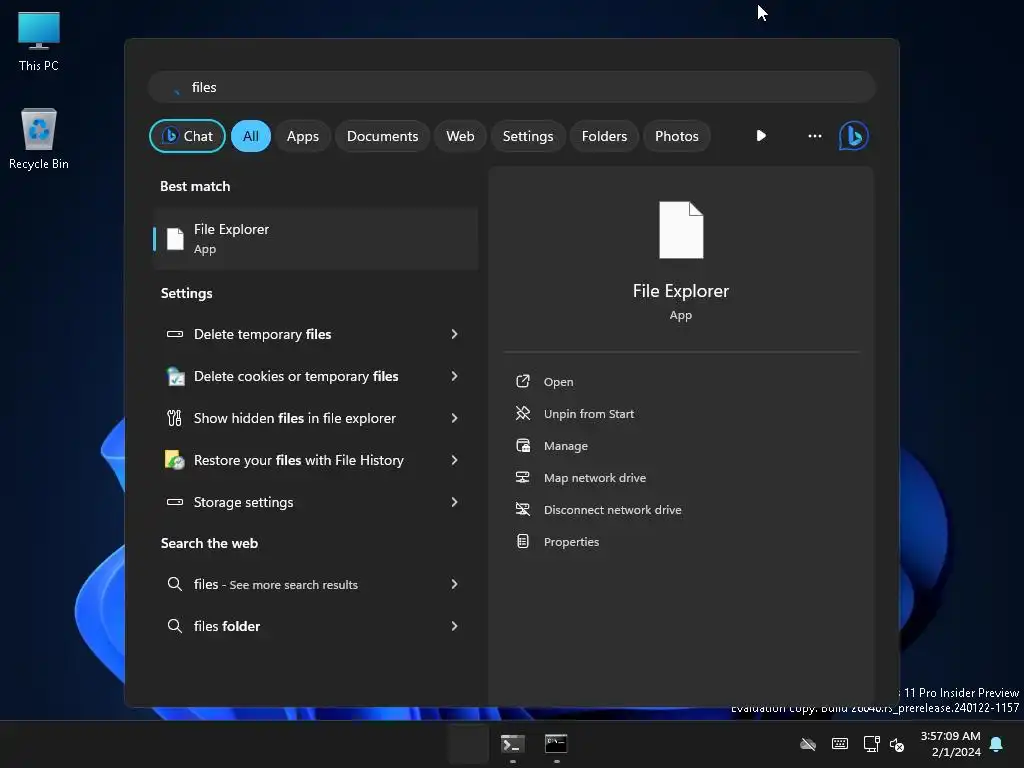Select the Manage action

[566, 445]
